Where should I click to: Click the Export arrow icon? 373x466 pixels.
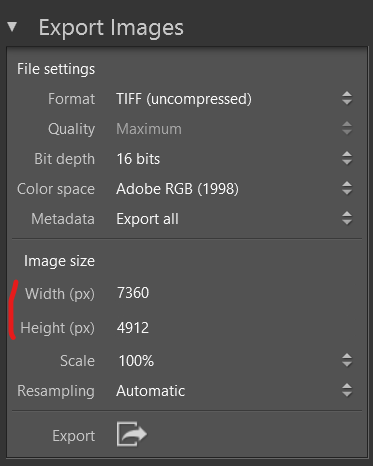pyautogui.click(x=132, y=434)
